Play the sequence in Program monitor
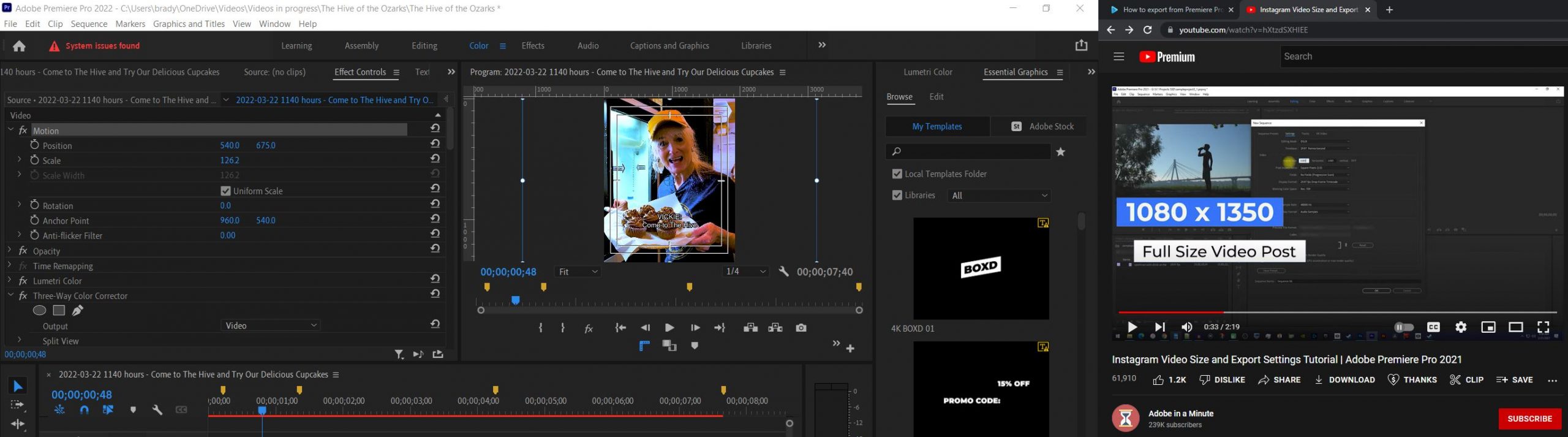1568x437 pixels. click(x=669, y=328)
